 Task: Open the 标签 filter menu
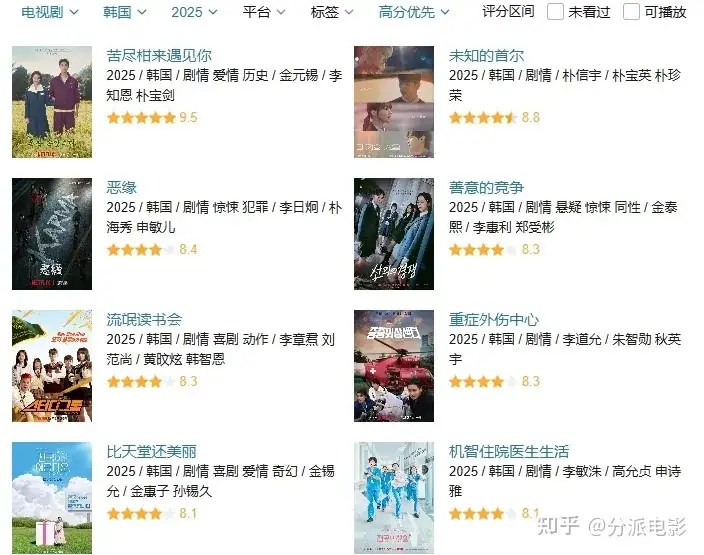pos(332,12)
